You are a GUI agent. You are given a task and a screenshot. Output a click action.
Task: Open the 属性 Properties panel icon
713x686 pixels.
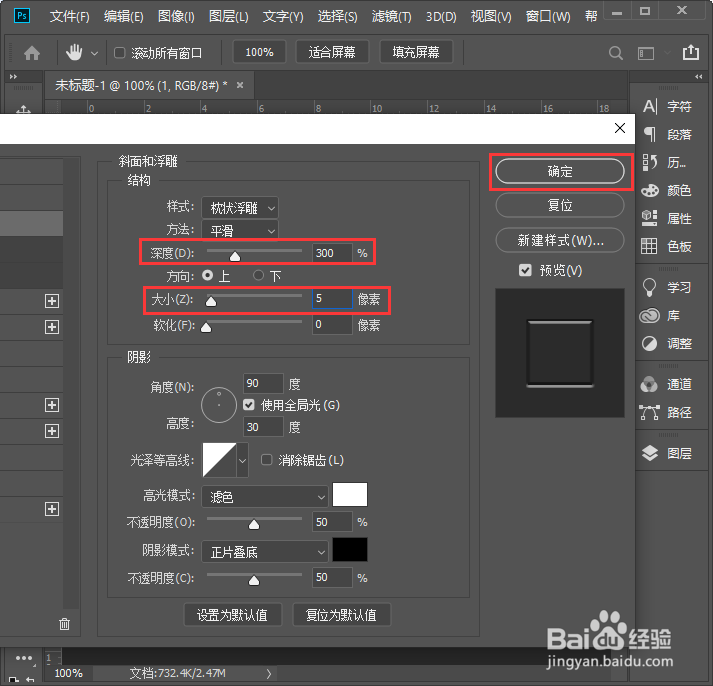click(649, 218)
